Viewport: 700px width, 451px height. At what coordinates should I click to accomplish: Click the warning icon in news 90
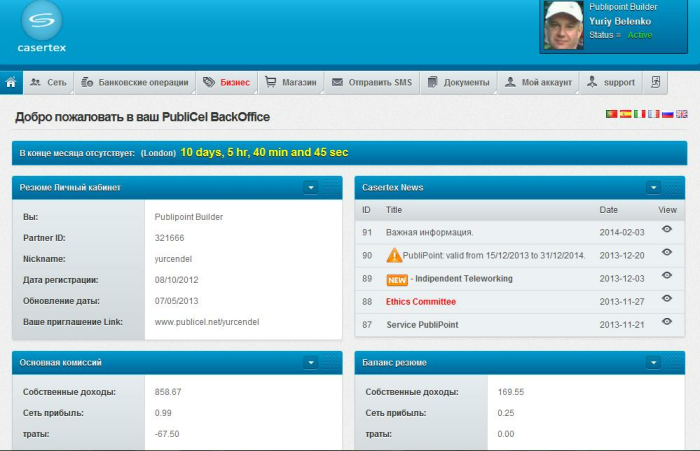(394, 255)
